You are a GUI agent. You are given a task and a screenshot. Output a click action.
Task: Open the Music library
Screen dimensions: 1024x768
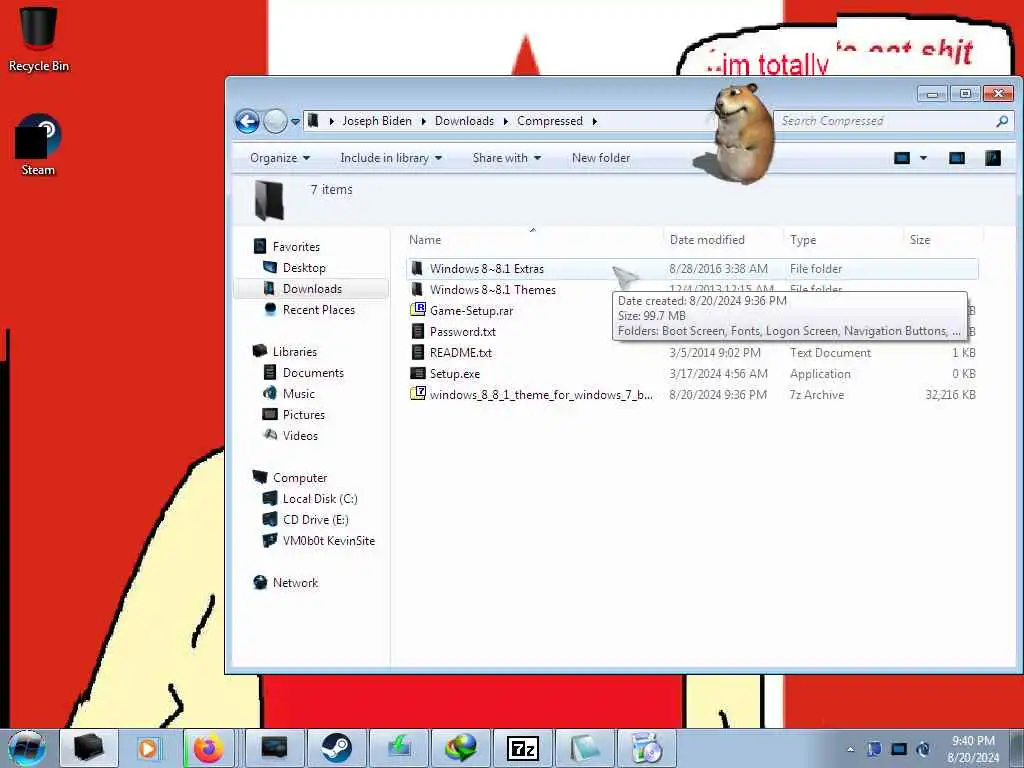298,394
